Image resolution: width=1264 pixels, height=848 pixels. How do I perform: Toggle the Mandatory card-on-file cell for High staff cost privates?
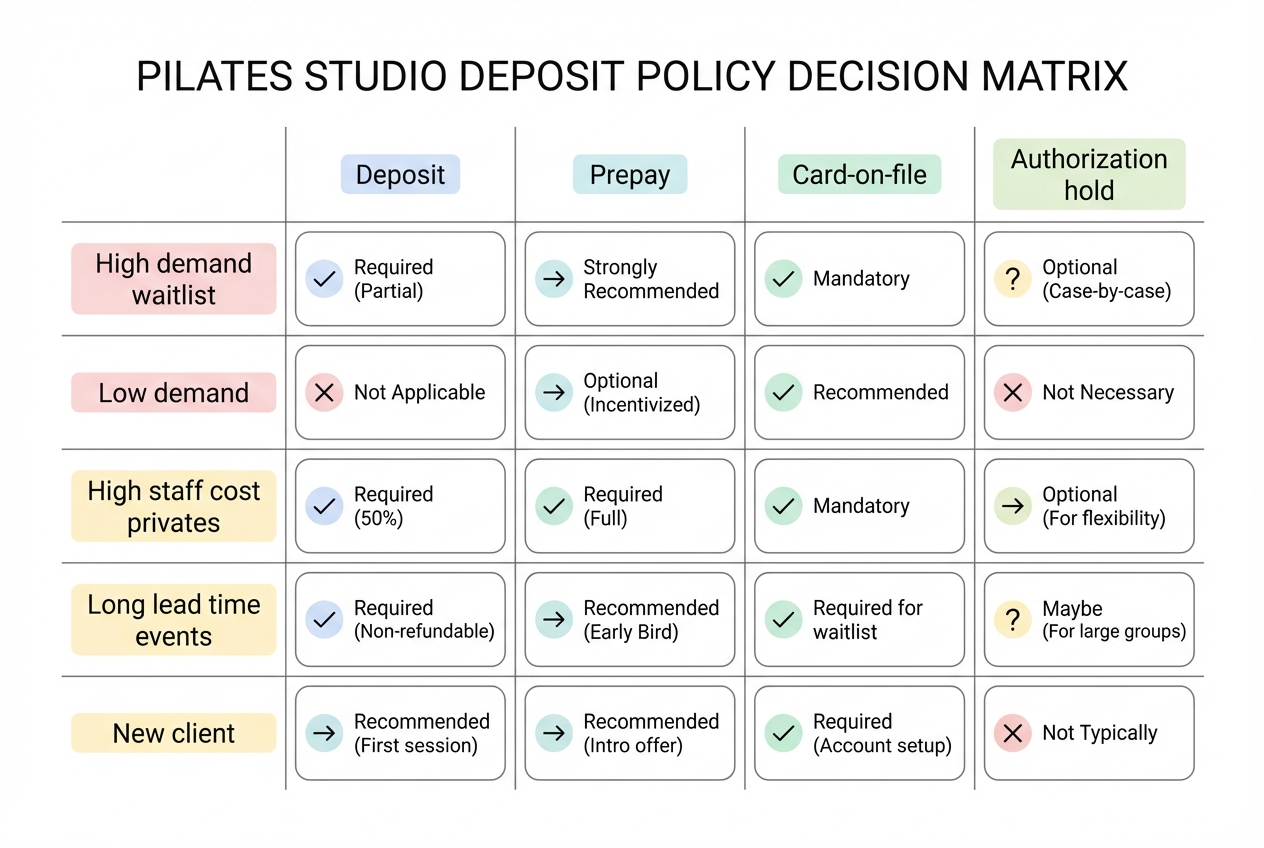pyautogui.click(x=859, y=506)
